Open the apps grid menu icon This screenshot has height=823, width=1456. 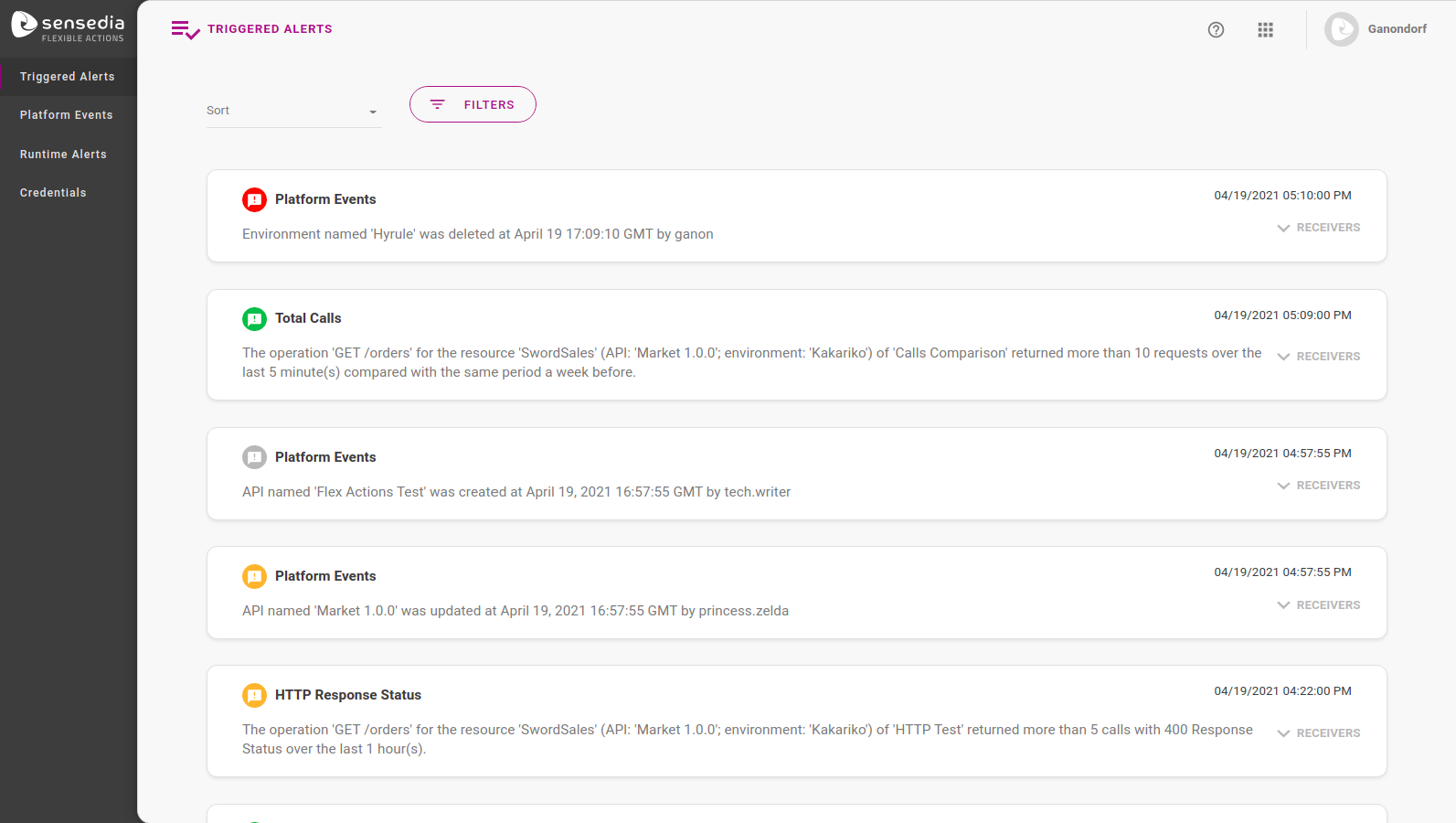[1265, 30]
